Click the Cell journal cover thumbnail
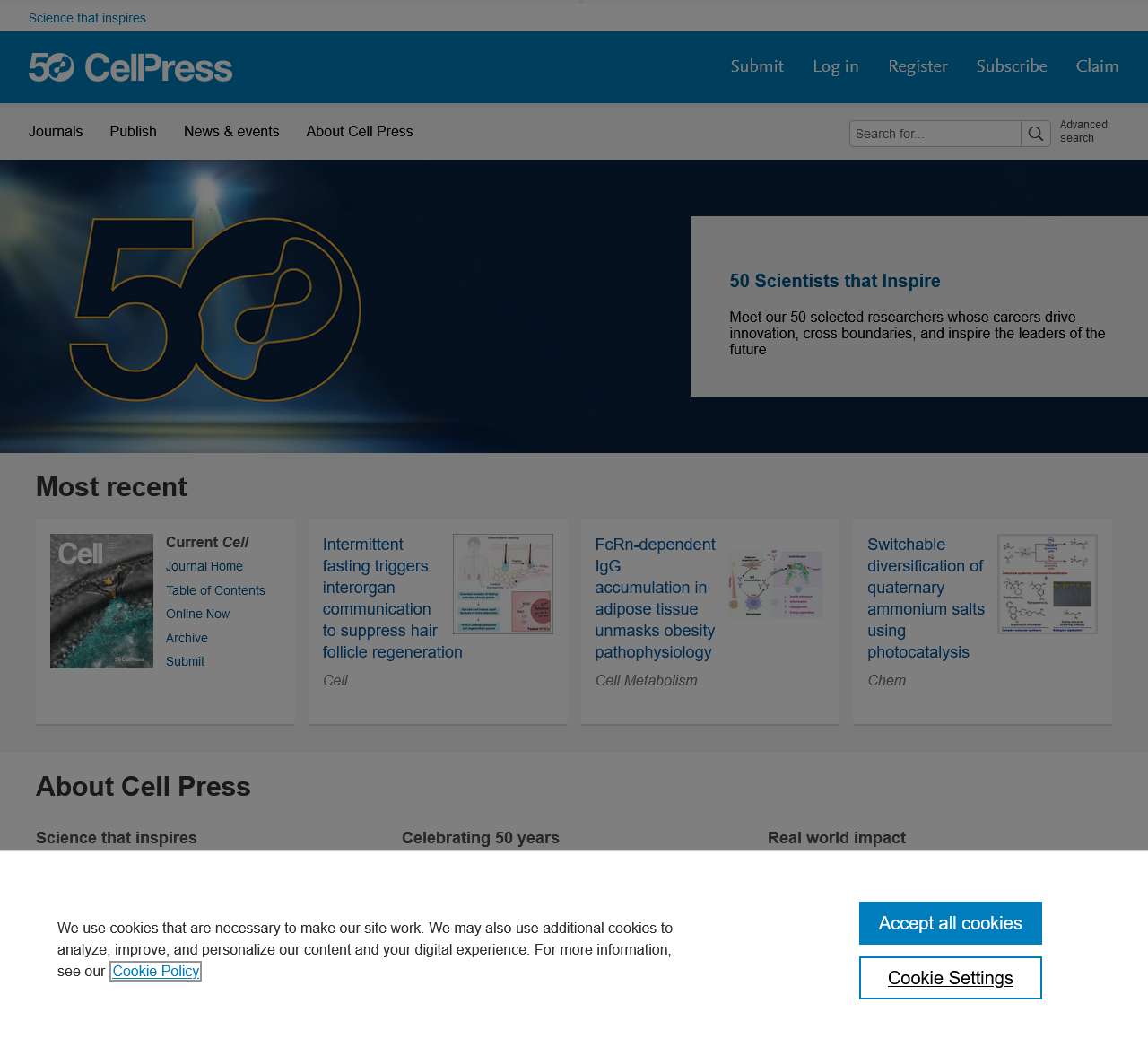 [101, 601]
